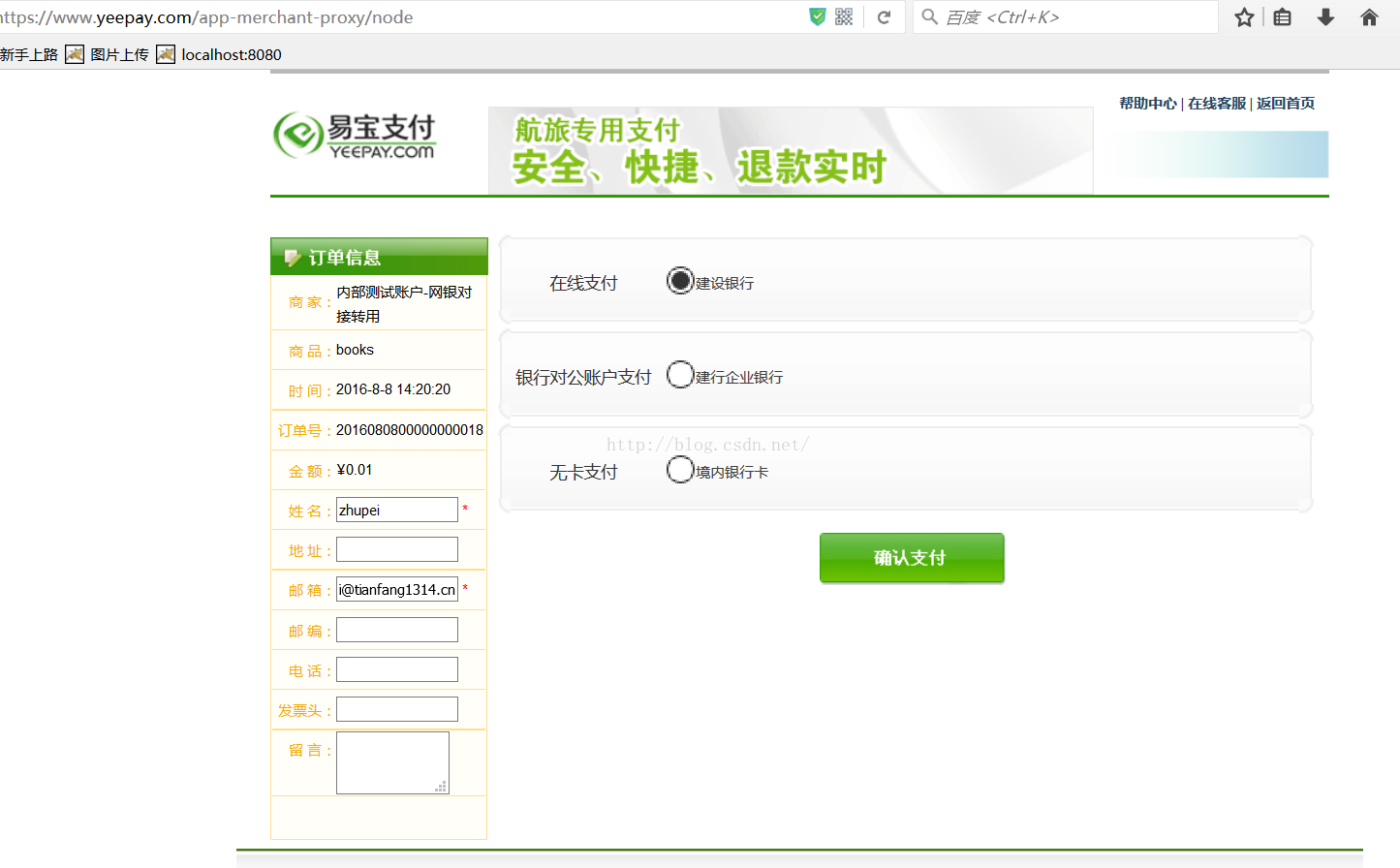The width and height of the screenshot is (1400, 868).
Task: Open the bookmarks list icon
Action: [1283, 16]
